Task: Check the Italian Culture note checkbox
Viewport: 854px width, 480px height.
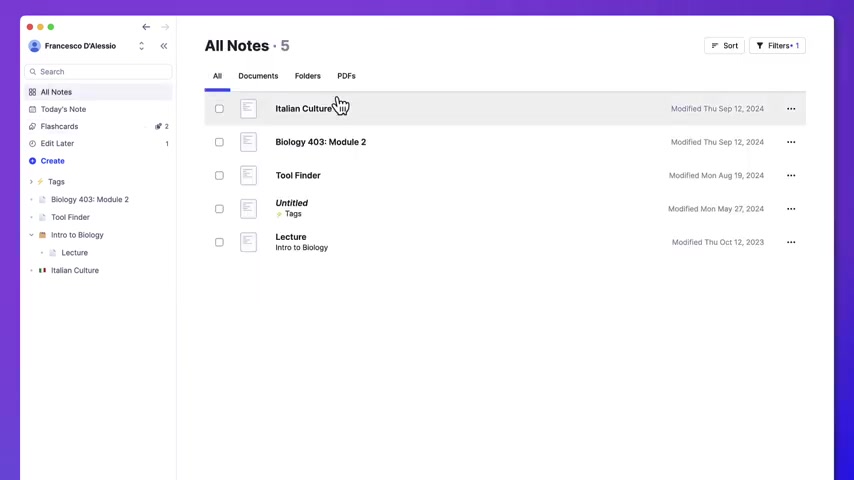Action: pyautogui.click(x=219, y=109)
